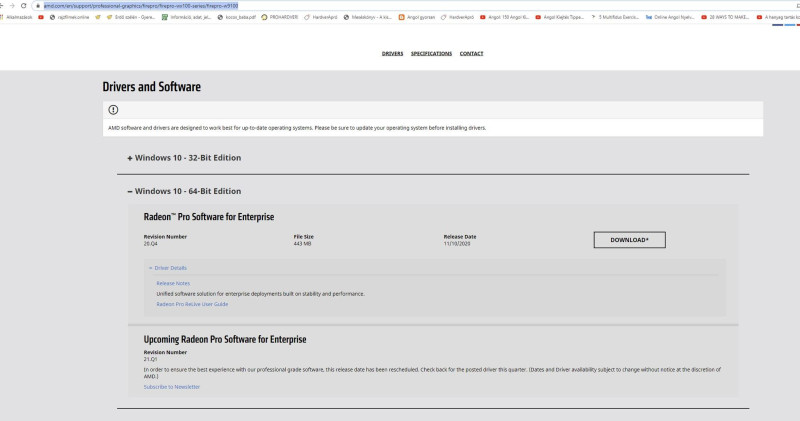800x421 pixels.
Task: Click the upcoming revision number 21.Q1 value
Action: coord(150,359)
